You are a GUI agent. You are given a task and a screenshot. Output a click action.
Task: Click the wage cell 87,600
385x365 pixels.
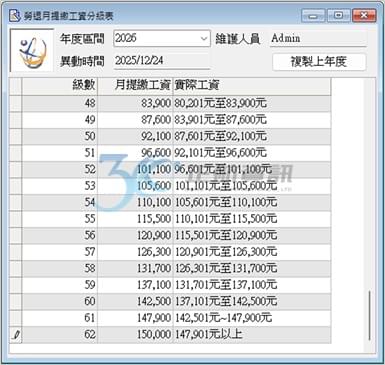pyautogui.click(x=135, y=120)
